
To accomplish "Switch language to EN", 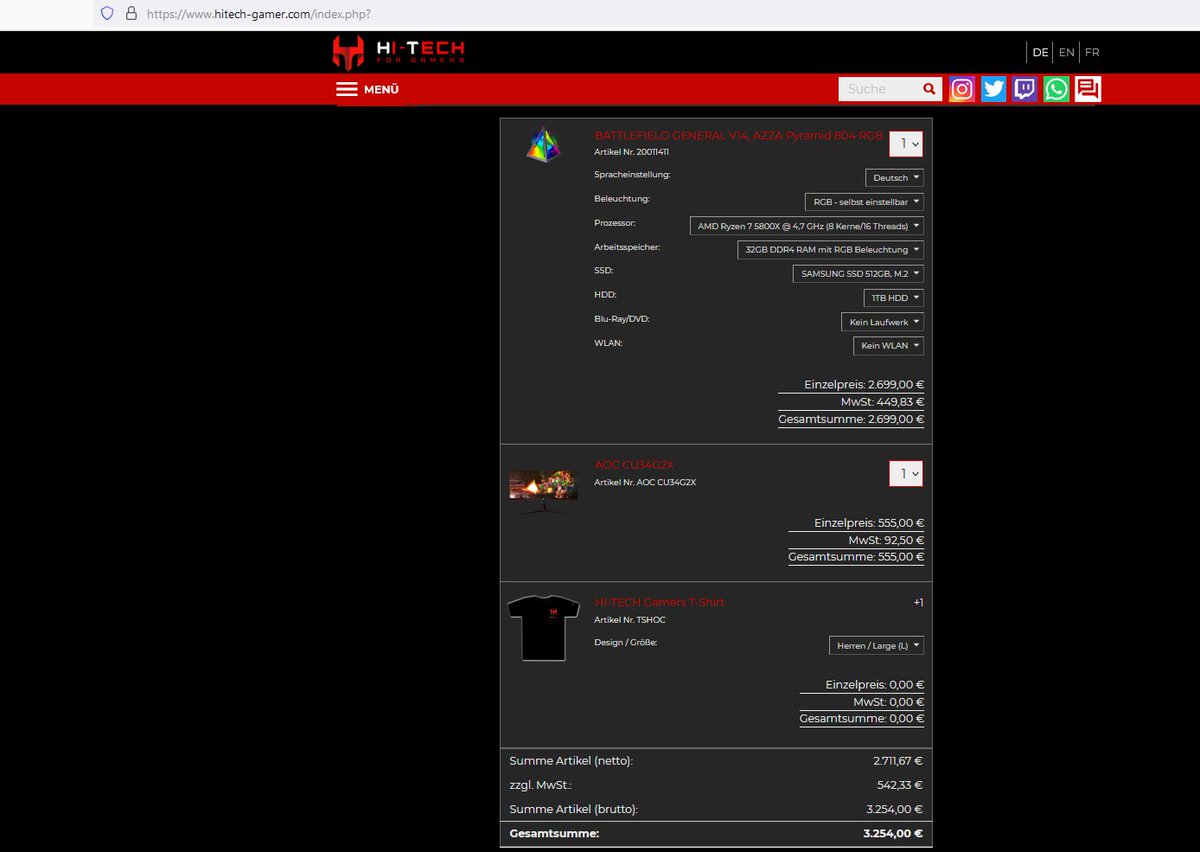I will pos(1067,52).
